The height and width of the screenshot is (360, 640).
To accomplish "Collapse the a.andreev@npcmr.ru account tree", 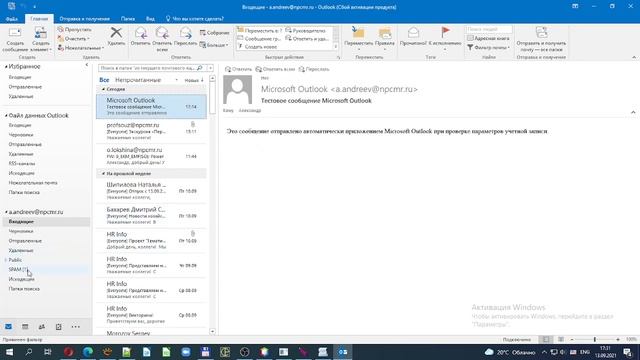I will [x=6, y=212].
